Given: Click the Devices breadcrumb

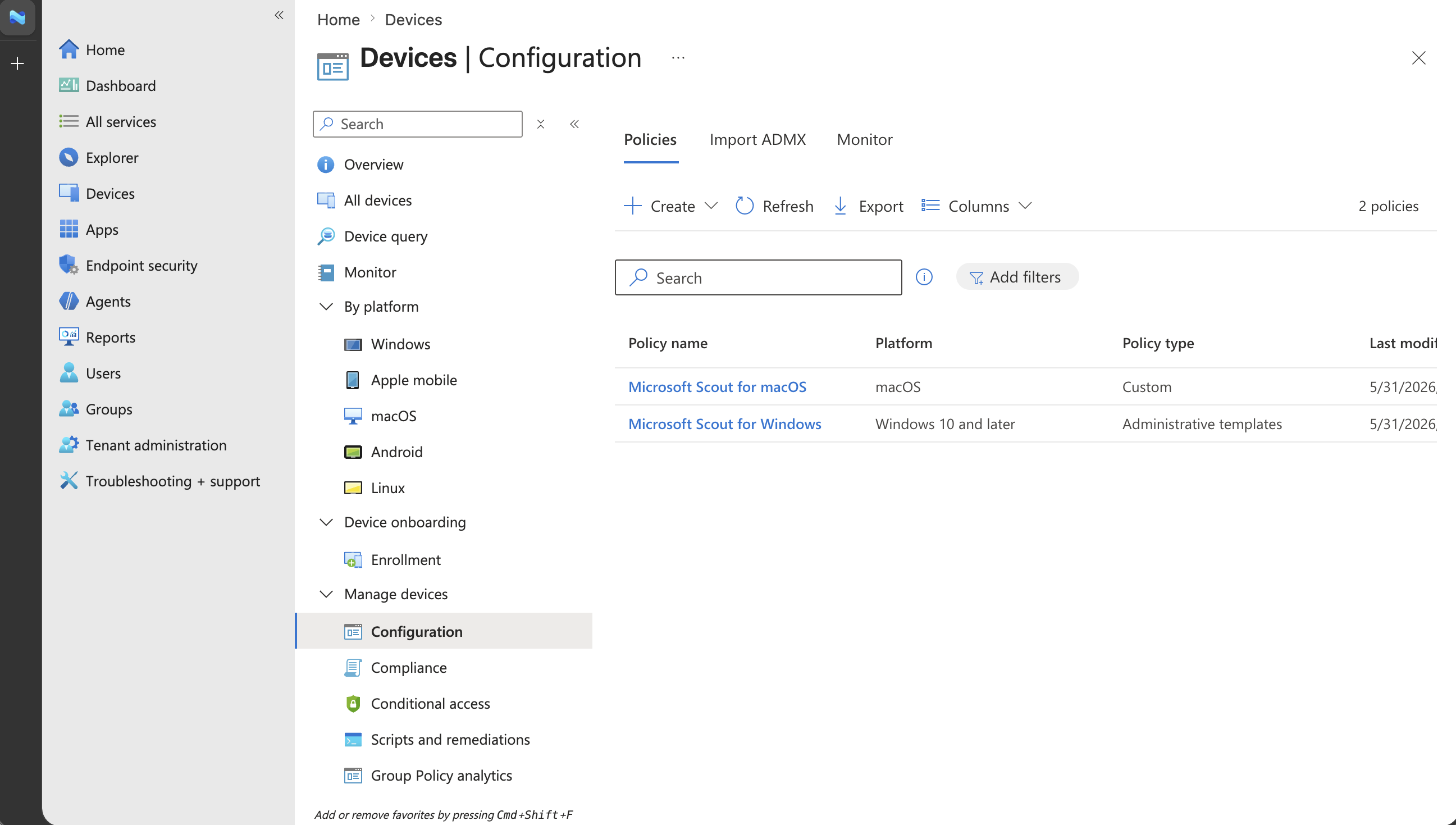Looking at the screenshot, I should coord(413,19).
